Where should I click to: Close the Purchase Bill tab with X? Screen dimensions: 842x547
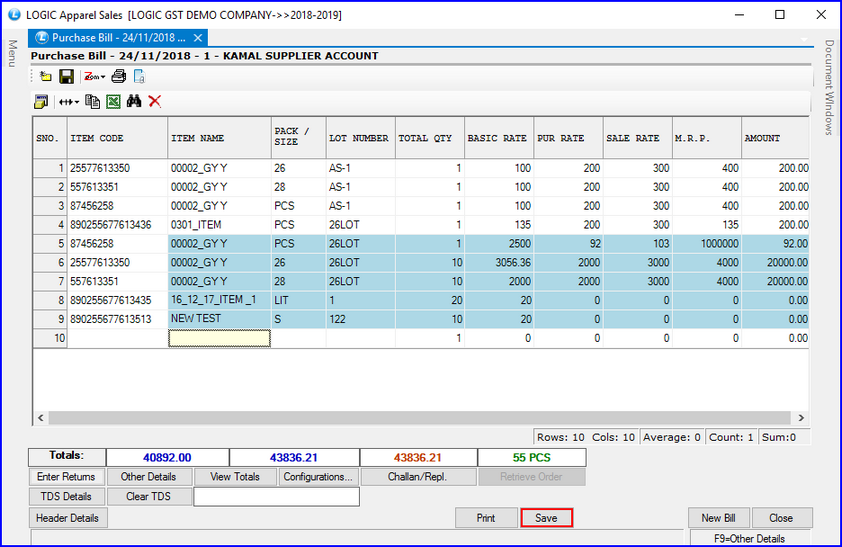click(x=198, y=38)
